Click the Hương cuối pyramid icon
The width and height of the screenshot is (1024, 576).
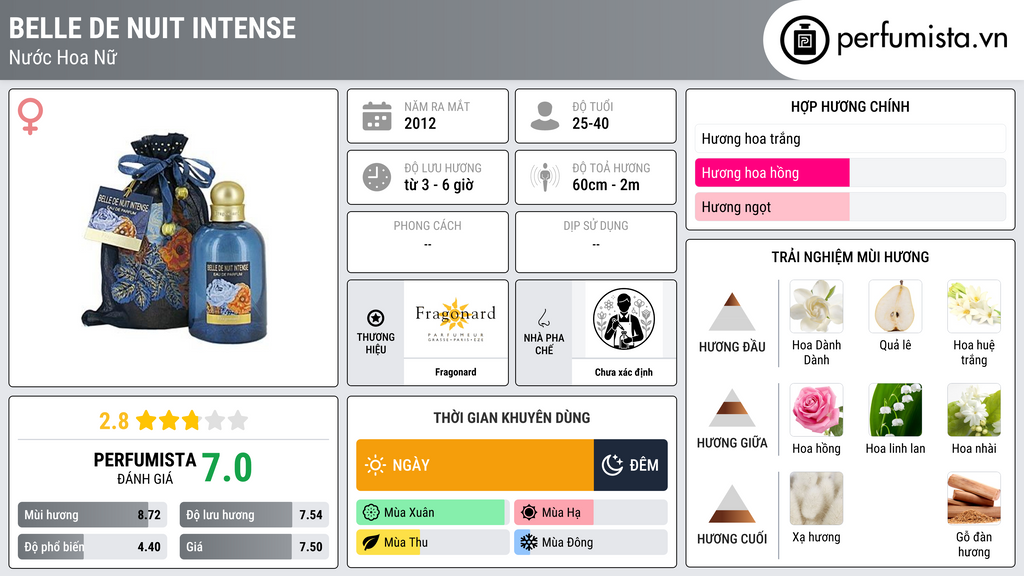click(732, 504)
